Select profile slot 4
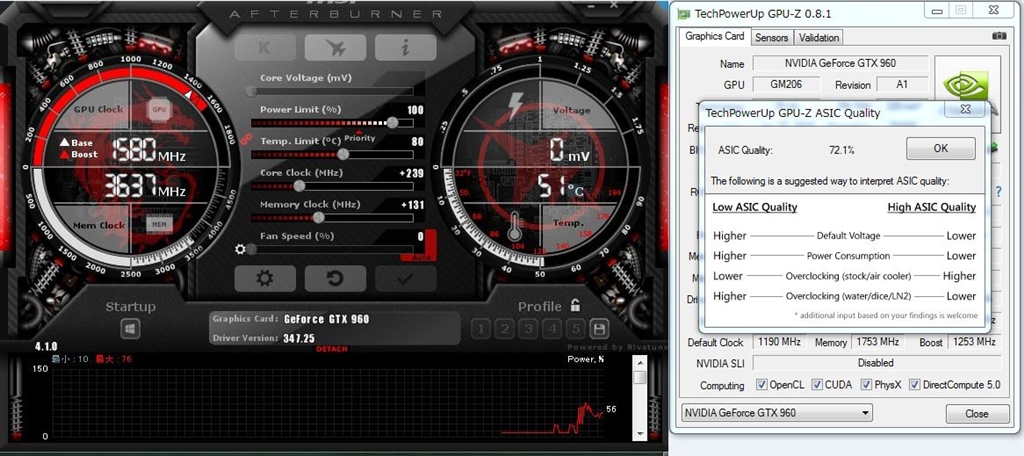Image resolution: width=1024 pixels, height=456 pixels. click(553, 329)
